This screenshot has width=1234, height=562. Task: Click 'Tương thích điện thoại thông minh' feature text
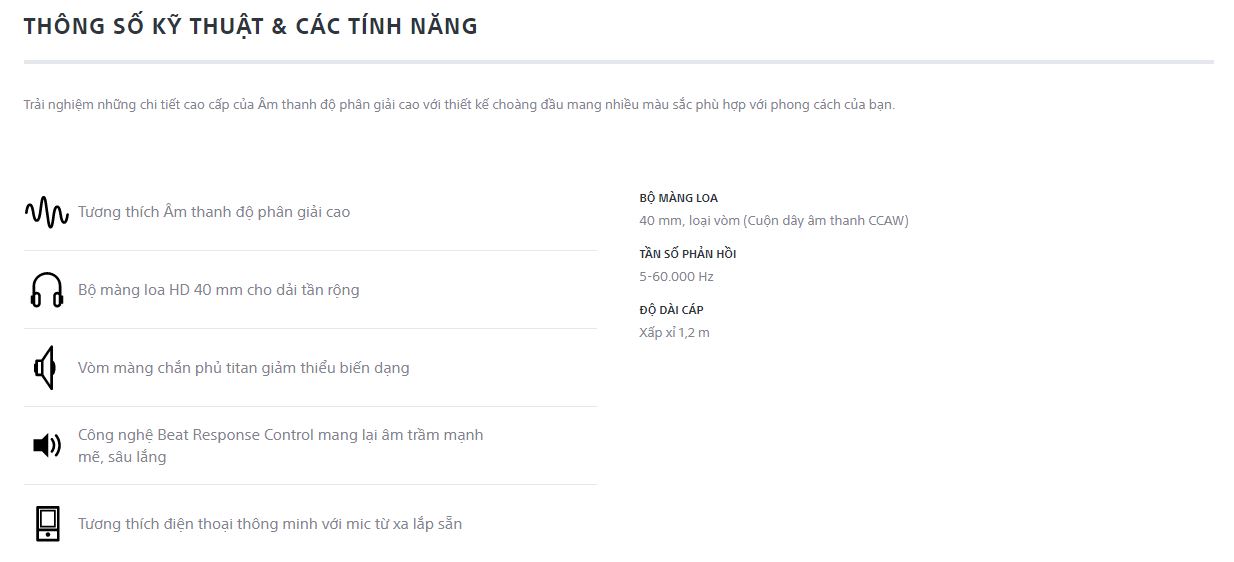click(x=269, y=524)
